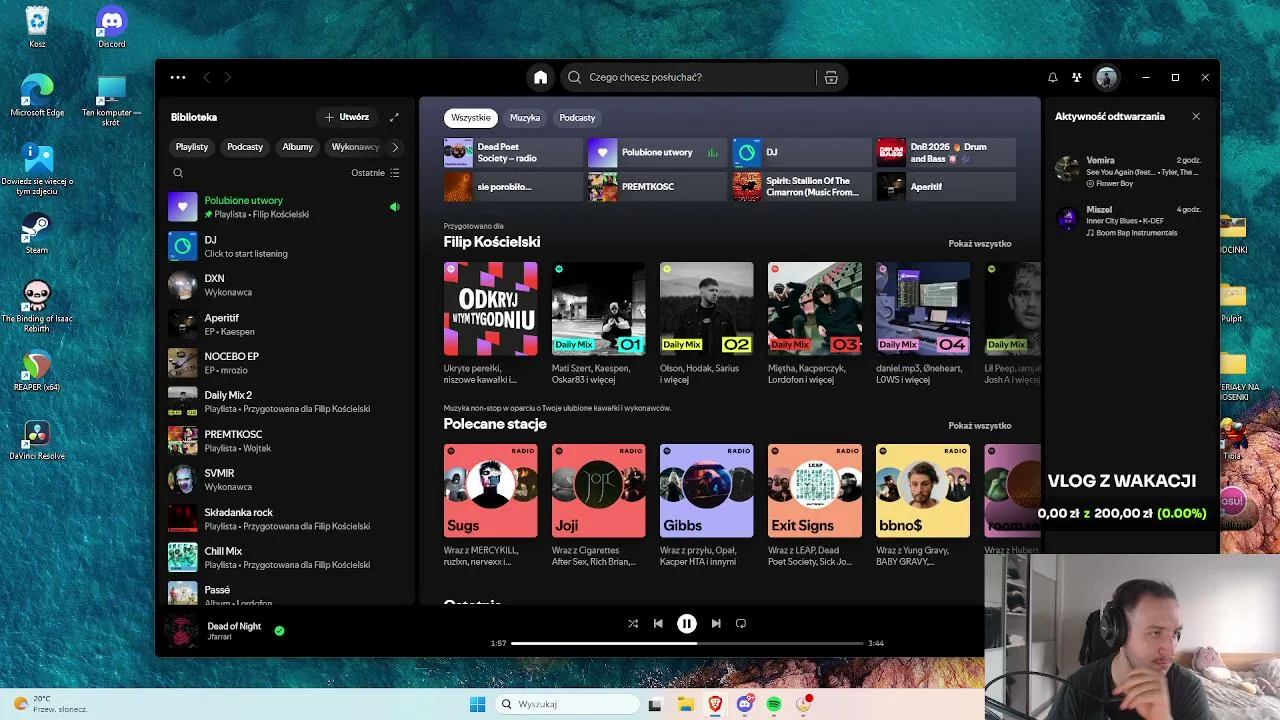The height and width of the screenshot is (720, 1280).
Task: Open Składanka rock playlist
Action: [285, 519]
